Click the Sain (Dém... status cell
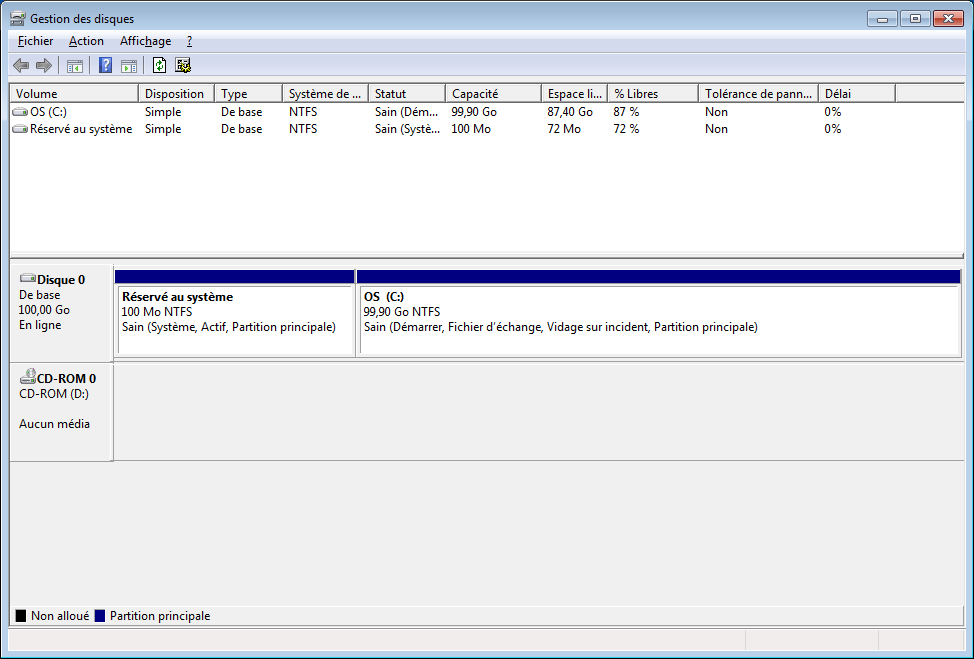The image size is (974, 659). (x=406, y=112)
